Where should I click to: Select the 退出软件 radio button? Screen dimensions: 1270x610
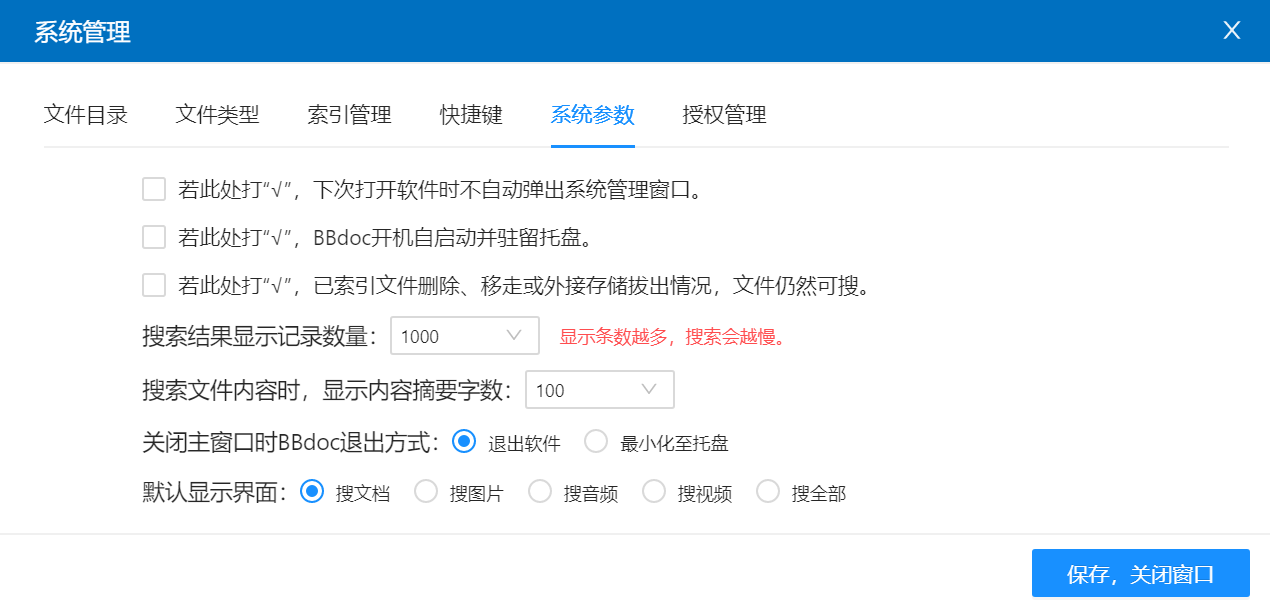[x=464, y=441]
